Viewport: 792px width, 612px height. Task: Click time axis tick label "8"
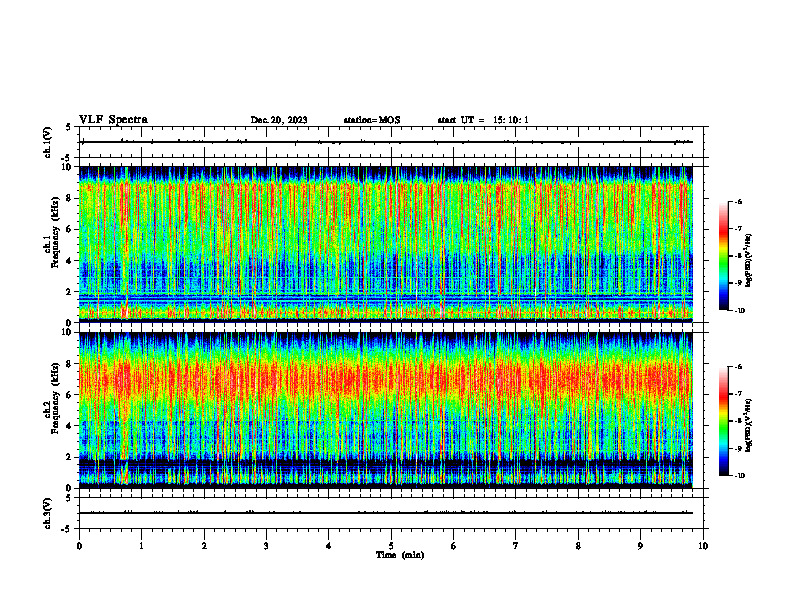(x=578, y=546)
